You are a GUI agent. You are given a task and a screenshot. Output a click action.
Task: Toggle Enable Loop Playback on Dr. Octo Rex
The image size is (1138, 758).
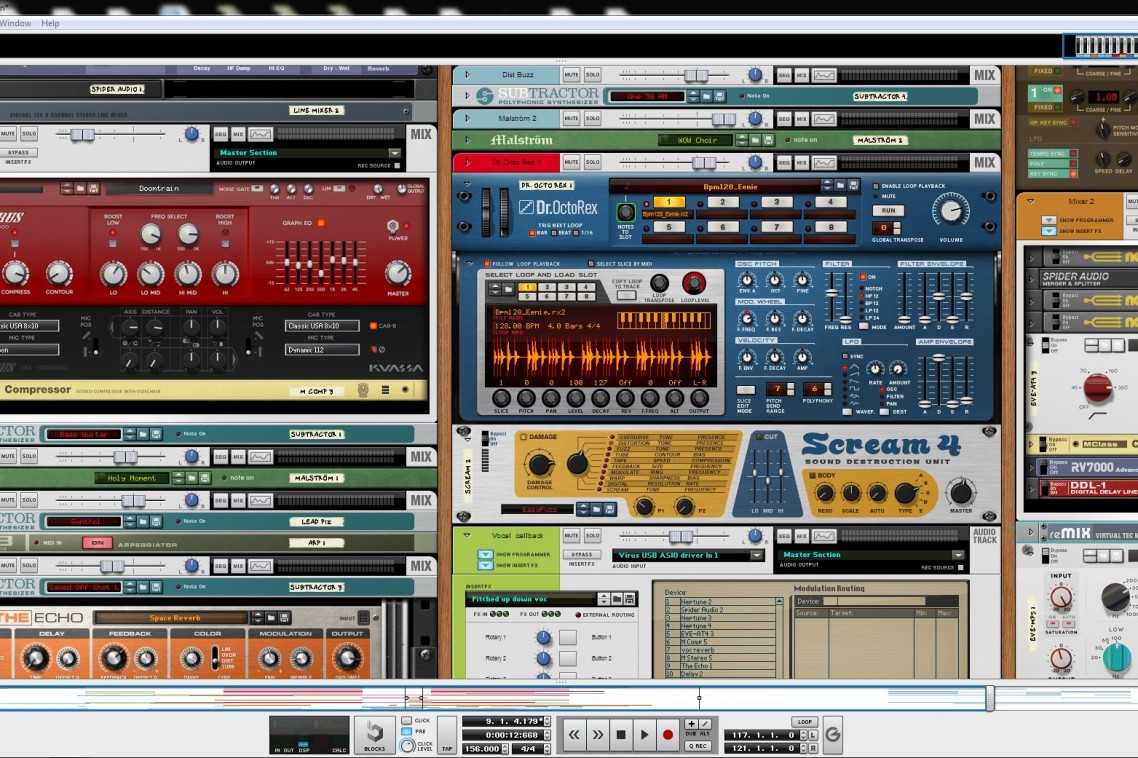point(875,187)
